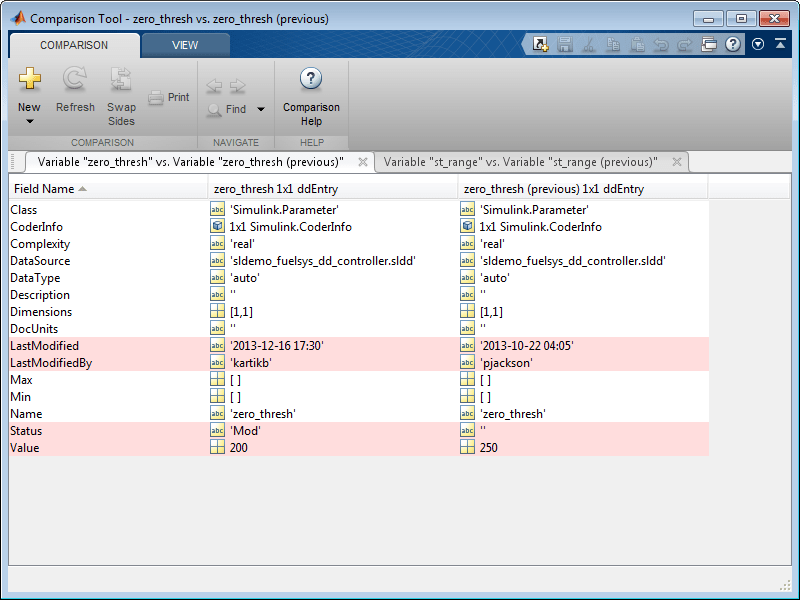Open the quick access toolbar options dropdown
The image size is (800, 600).
point(758,44)
